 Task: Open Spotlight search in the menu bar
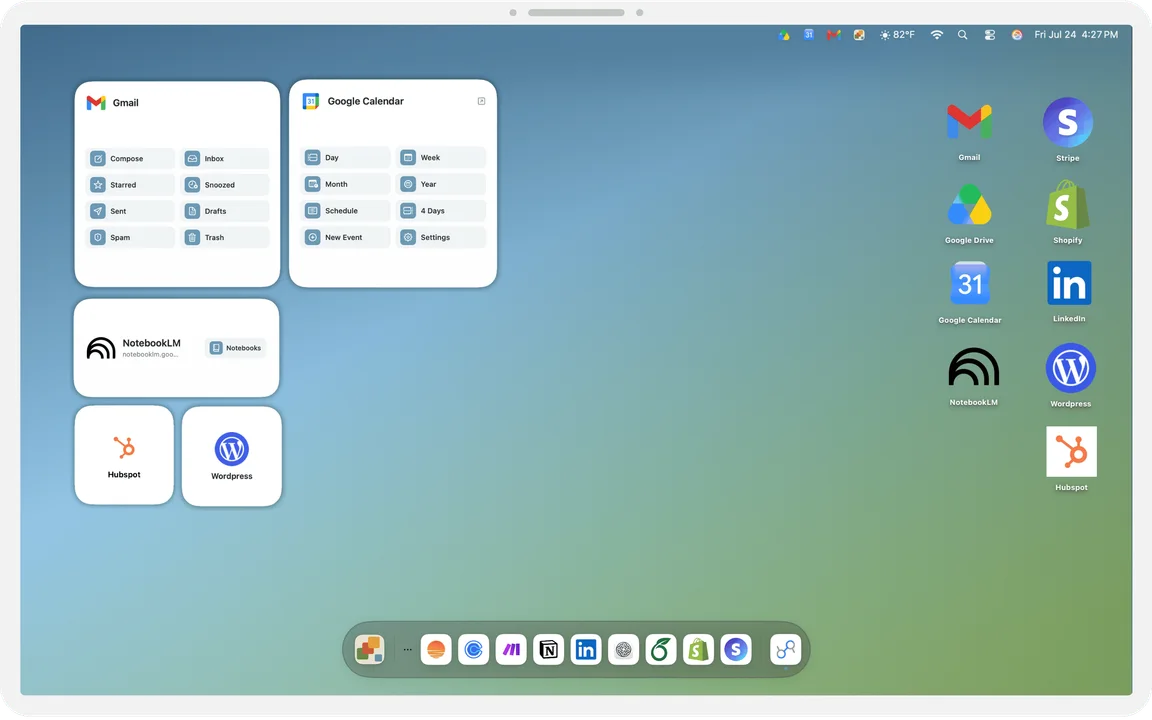962,35
